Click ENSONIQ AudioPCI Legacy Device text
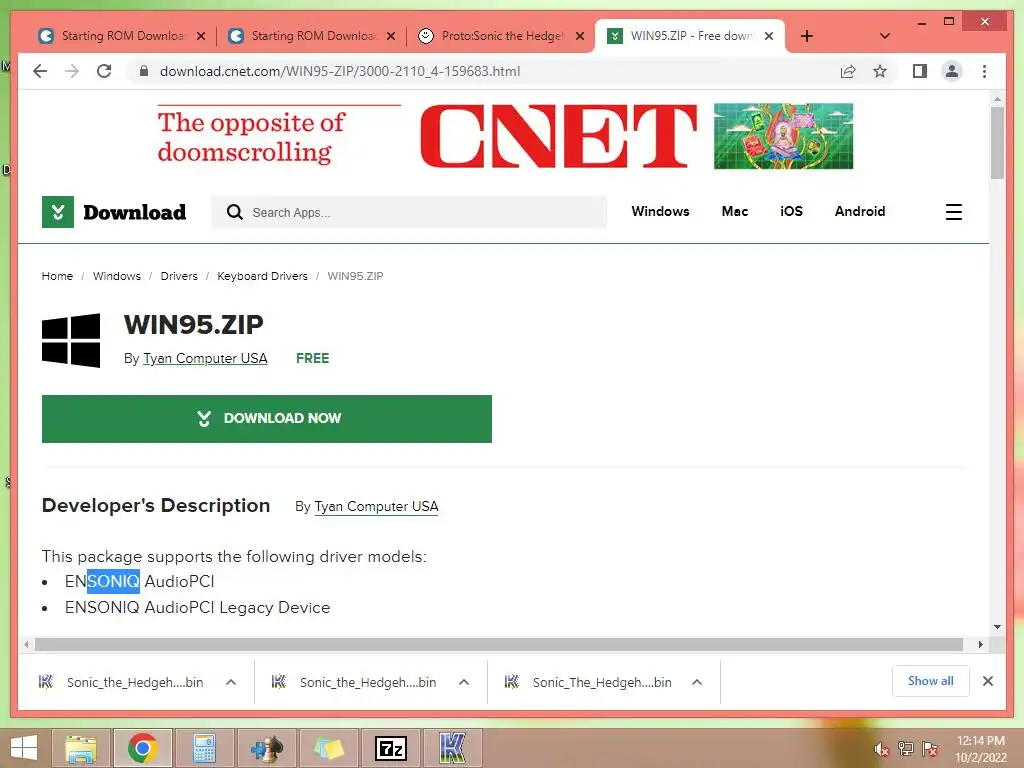This screenshot has height=768, width=1024. click(197, 607)
